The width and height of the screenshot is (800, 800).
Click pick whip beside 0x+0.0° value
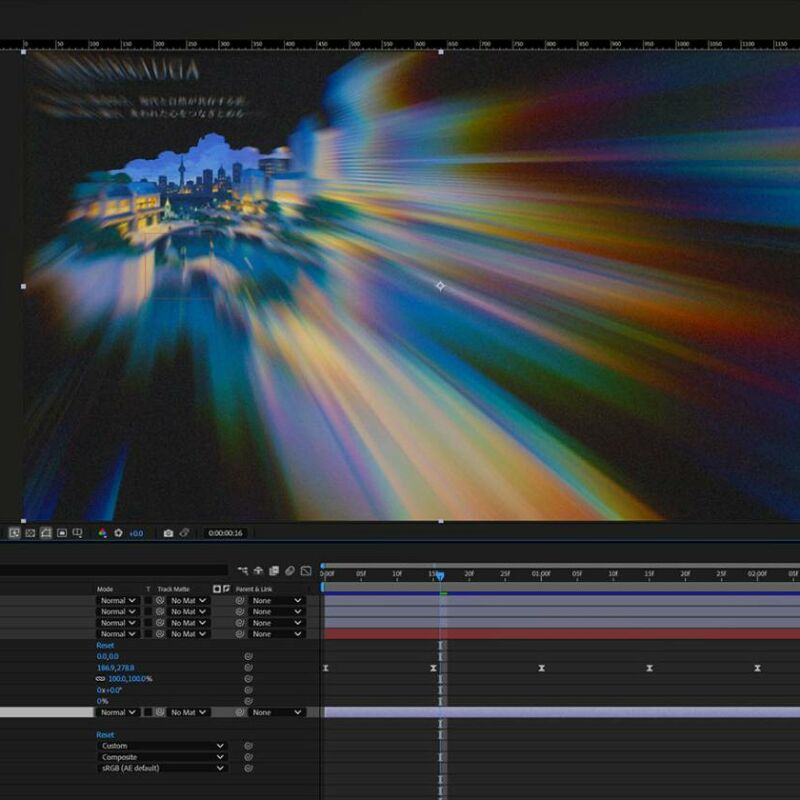point(248,690)
